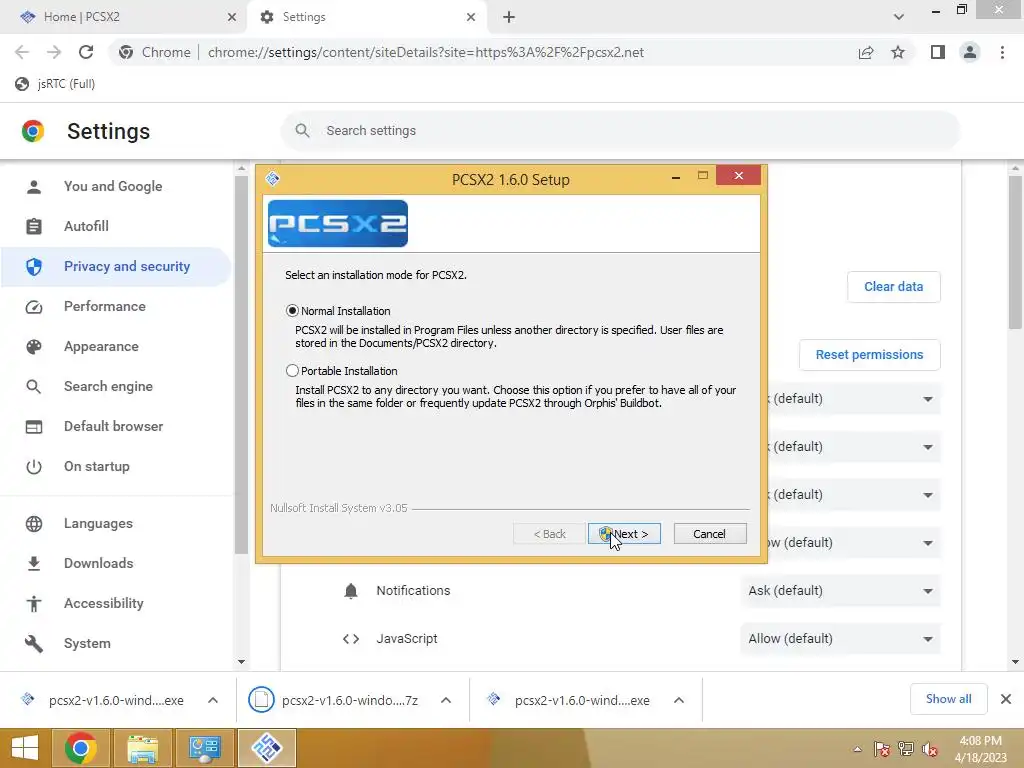Open the third (default) permission dropdown
The width and height of the screenshot is (1024, 768).
854,494
